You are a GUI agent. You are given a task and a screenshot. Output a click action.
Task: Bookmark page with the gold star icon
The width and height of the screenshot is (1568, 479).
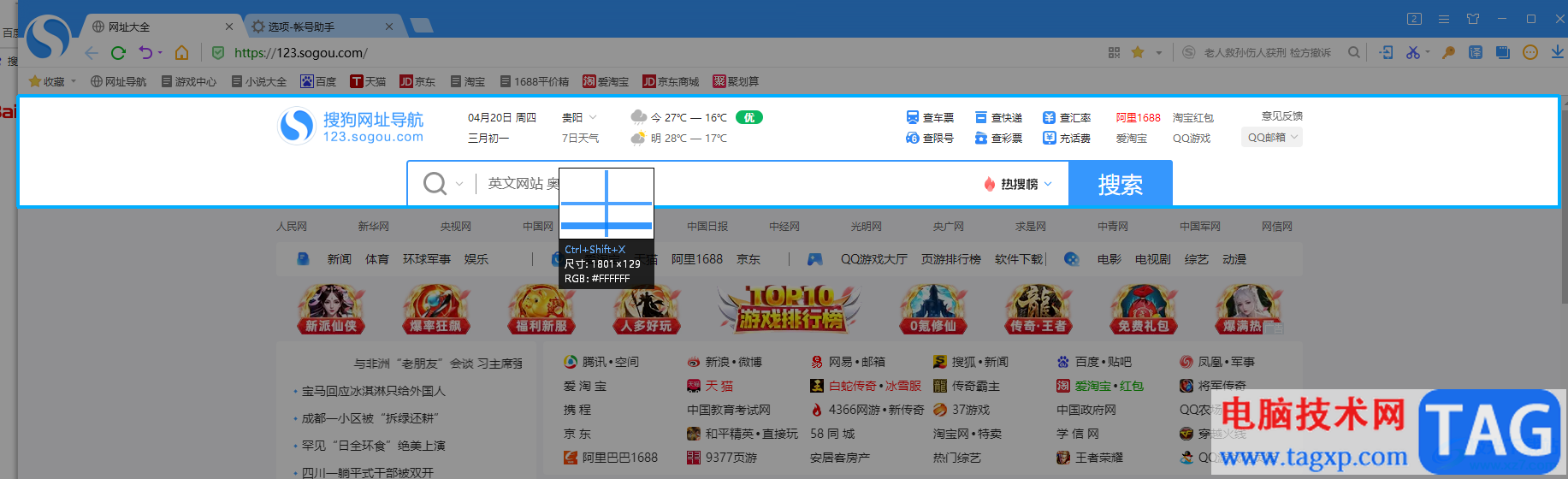coord(1138,53)
